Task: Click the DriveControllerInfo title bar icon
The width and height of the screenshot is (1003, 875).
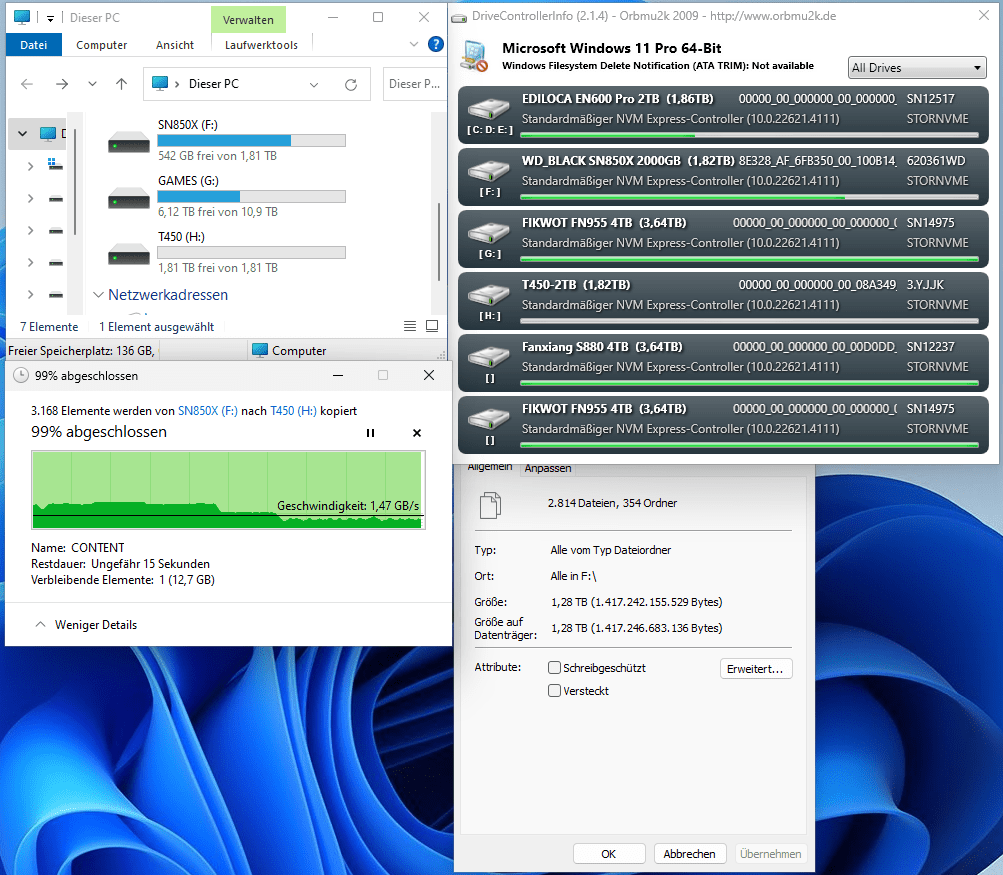Action: point(459,17)
